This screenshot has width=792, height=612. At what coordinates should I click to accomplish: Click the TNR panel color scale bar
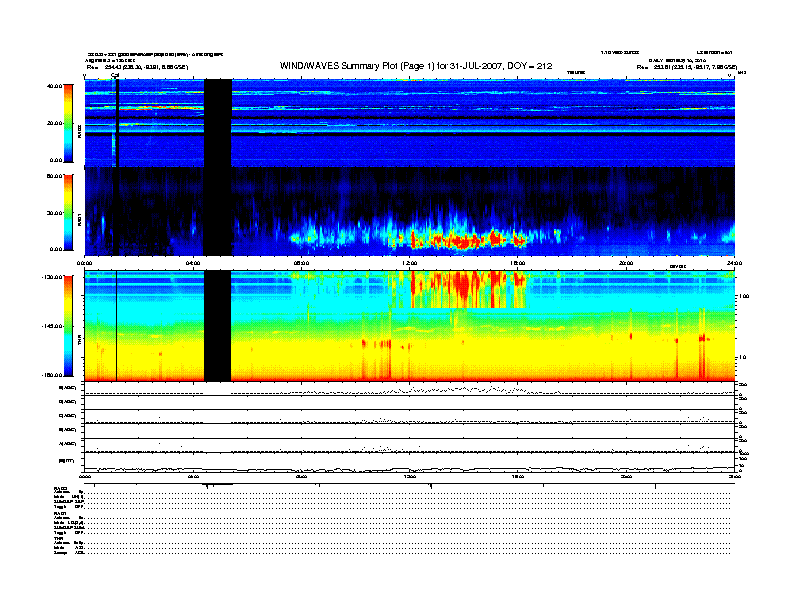pyautogui.click(x=68, y=326)
